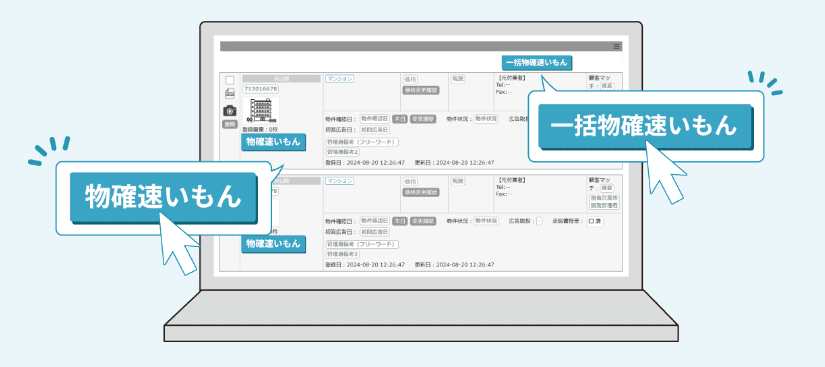
Task: Open the document icon below the first row checkbox
Action: tap(229, 94)
